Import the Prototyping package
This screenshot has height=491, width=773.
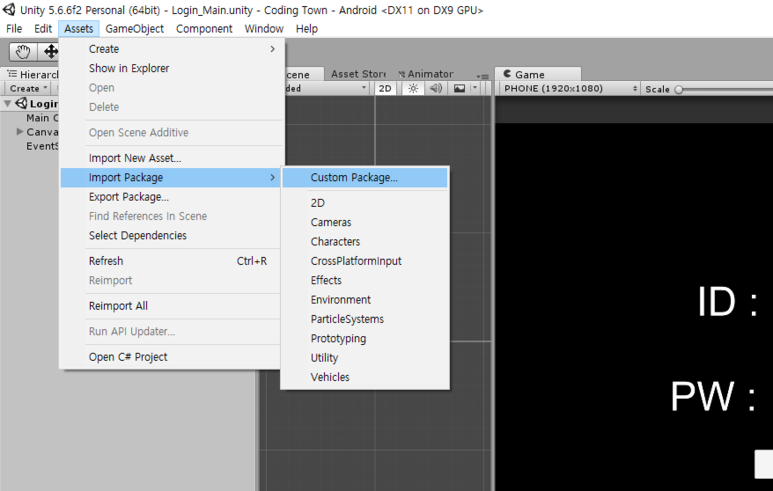(365, 338)
